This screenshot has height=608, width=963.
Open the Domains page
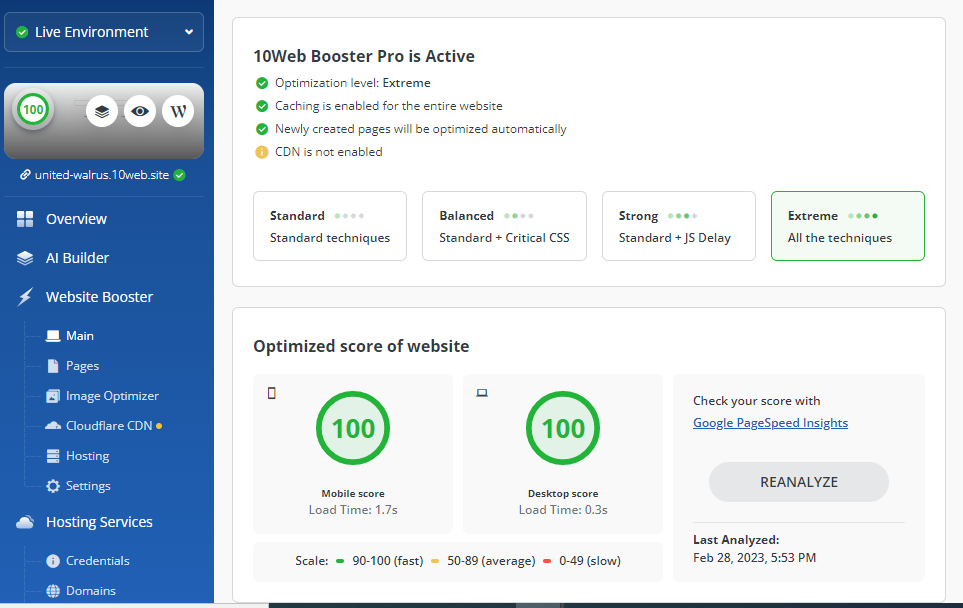90,591
